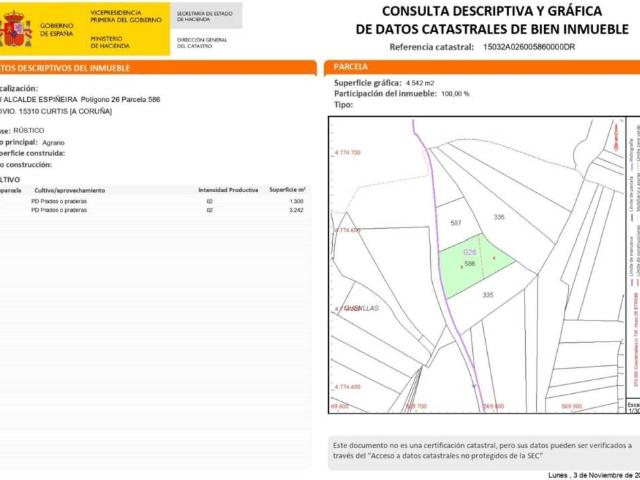
Task: Select the 100,00 % participation value
Action: pos(455,94)
